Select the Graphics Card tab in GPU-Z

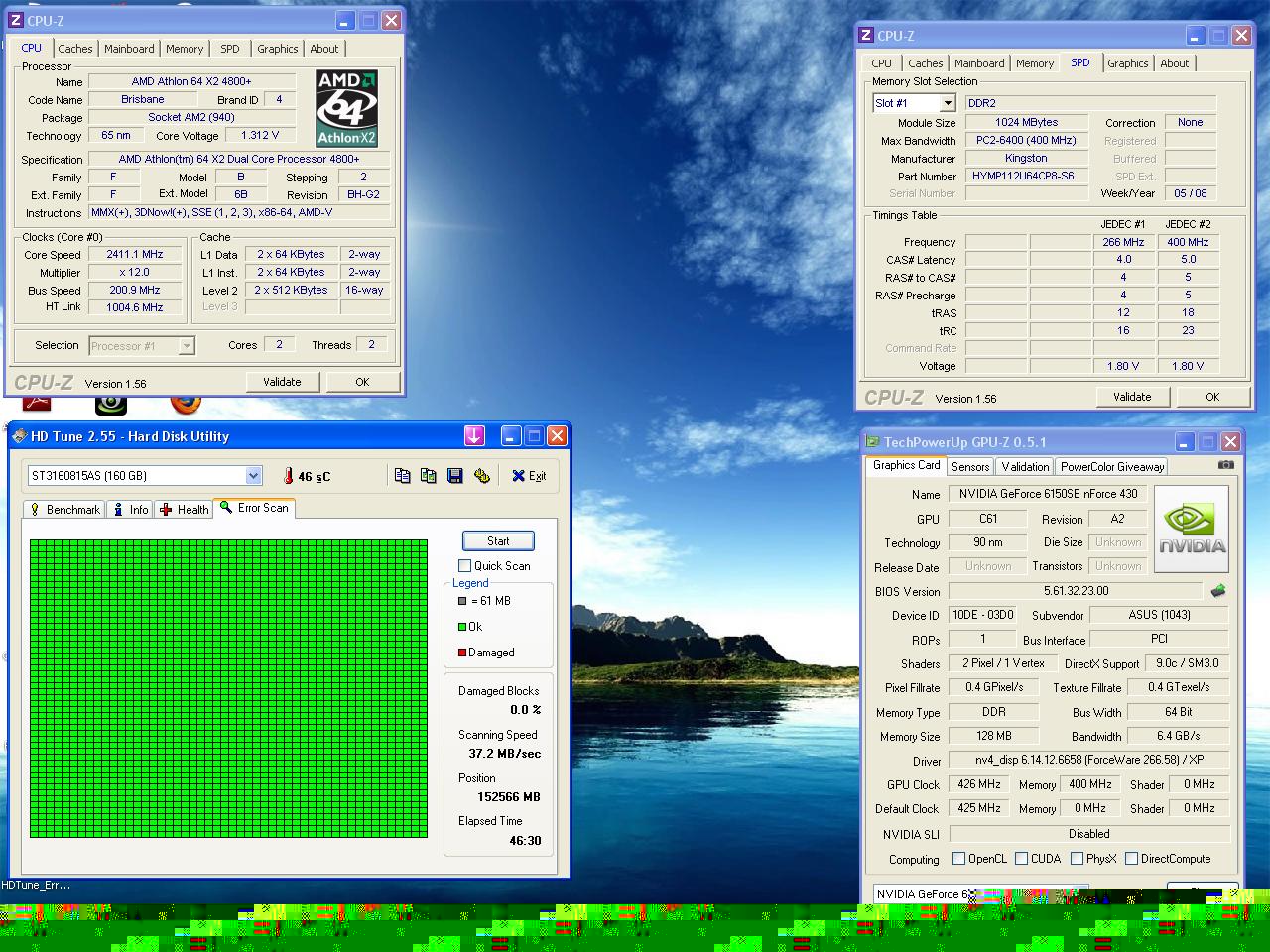click(906, 465)
